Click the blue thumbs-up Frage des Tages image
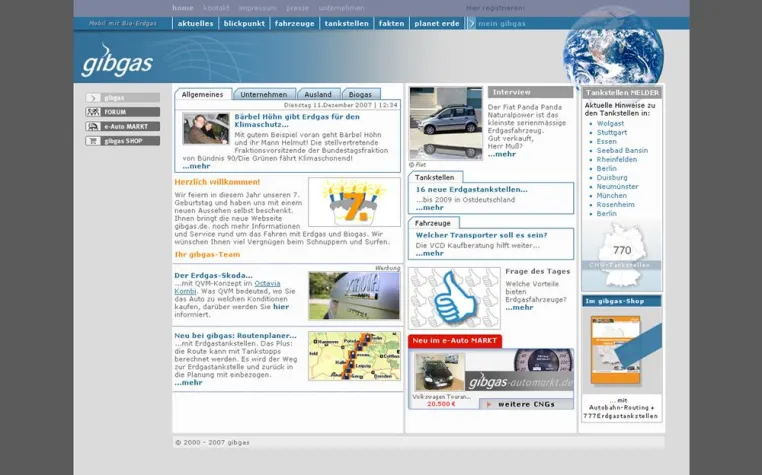The image size is (762, 475). (x=454, y=298)
